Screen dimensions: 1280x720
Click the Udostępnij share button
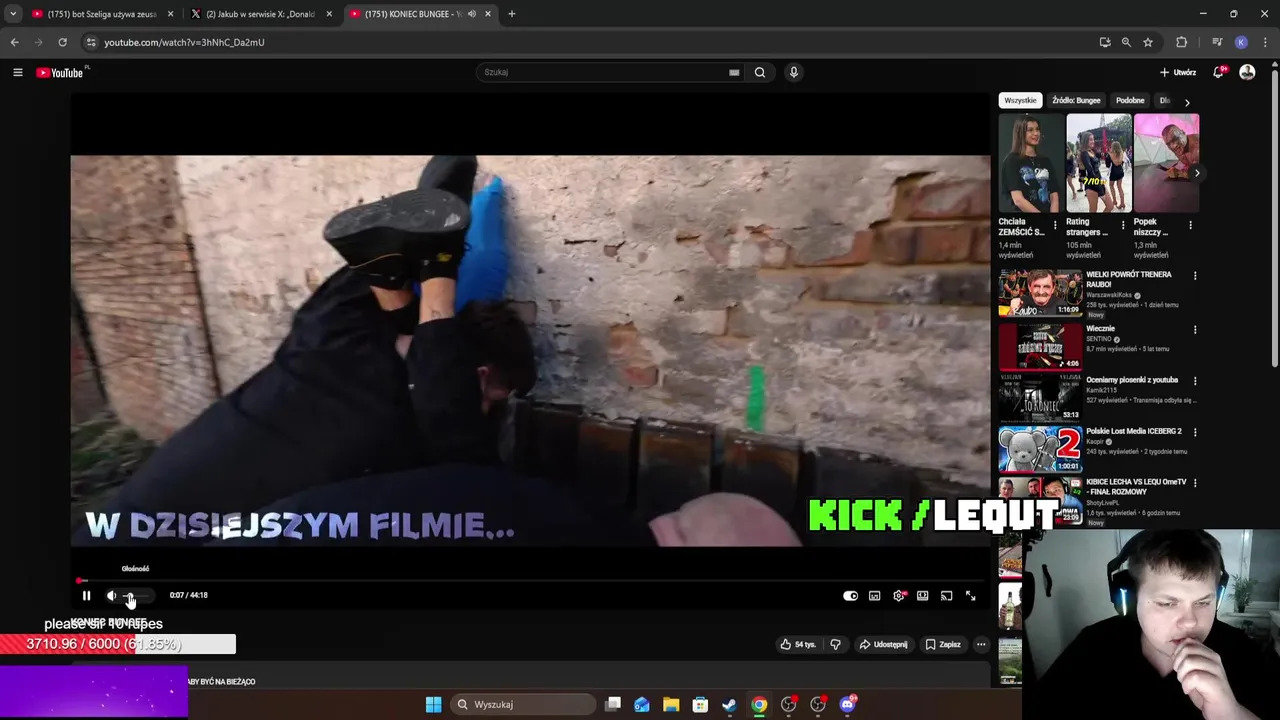tap(883, 645)
